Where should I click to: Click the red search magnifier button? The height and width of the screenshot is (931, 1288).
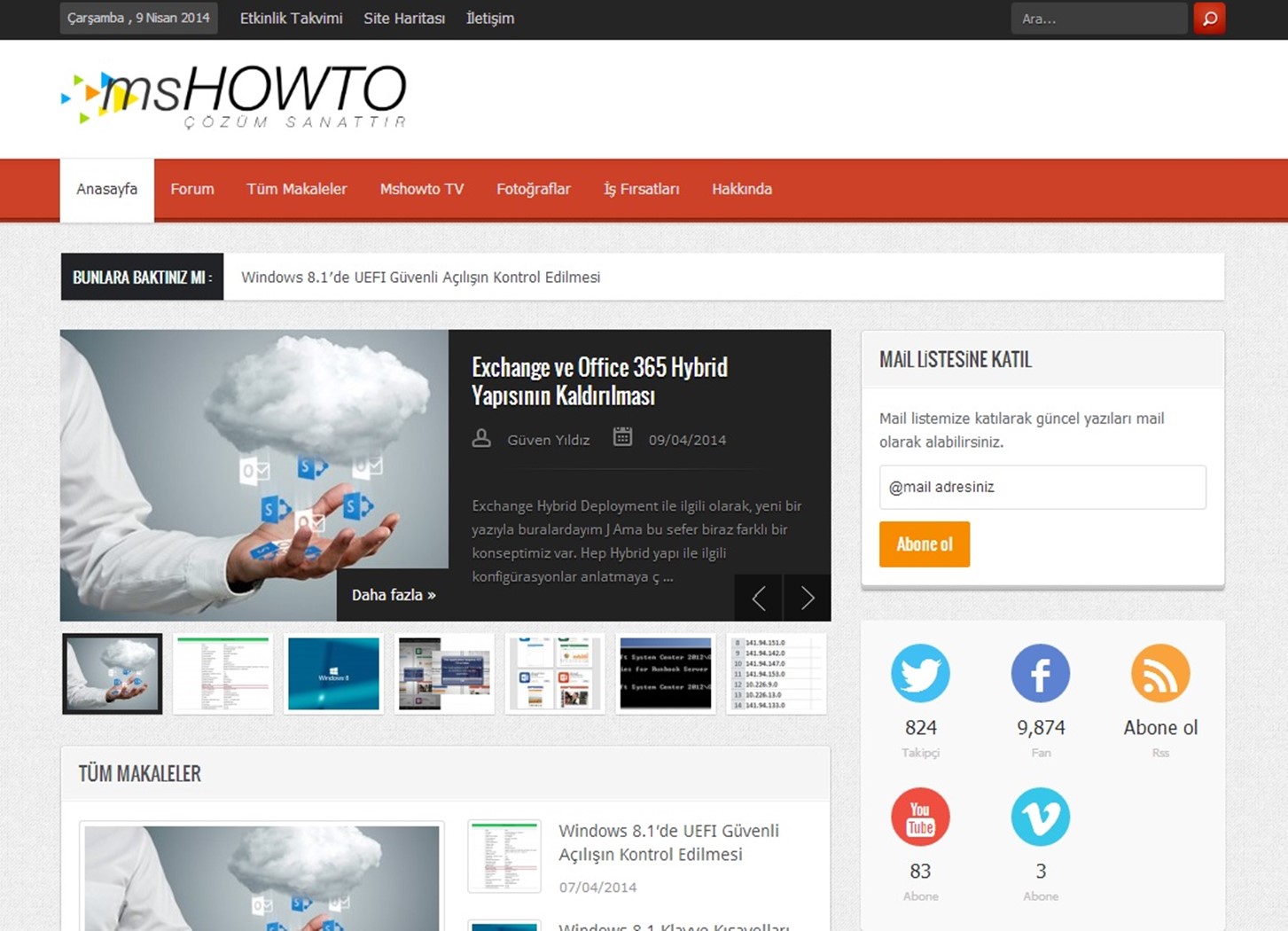point(1209,18)
